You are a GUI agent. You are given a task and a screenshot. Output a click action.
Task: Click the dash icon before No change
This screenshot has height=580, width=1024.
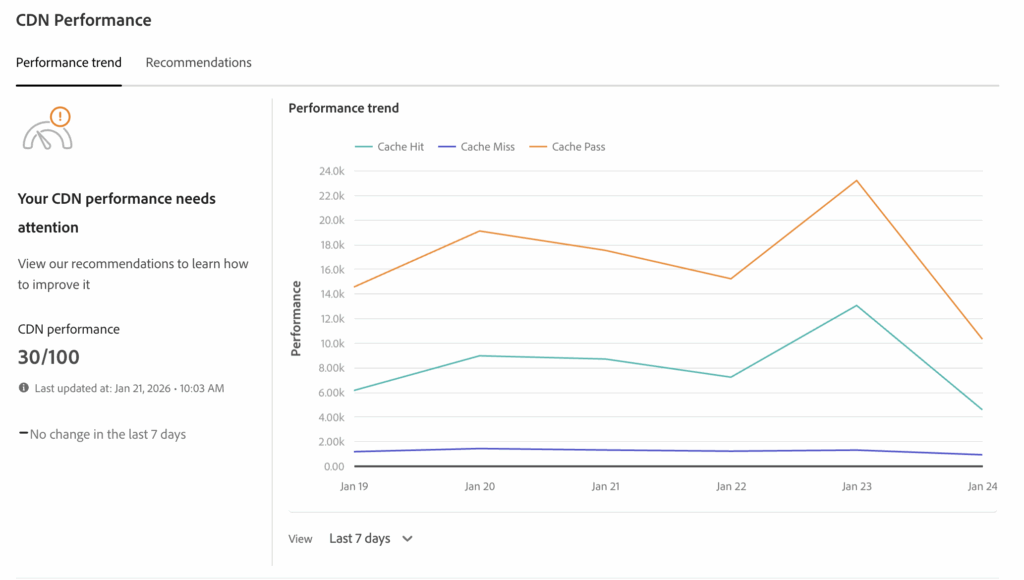click(23, 433)
